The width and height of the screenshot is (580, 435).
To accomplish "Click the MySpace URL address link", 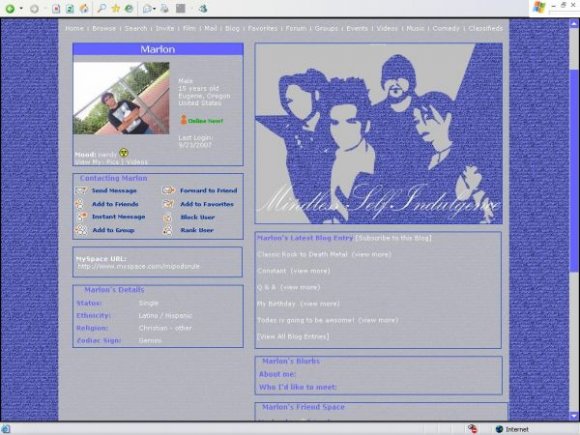I will pyautogui.click(x=138, y=266).
